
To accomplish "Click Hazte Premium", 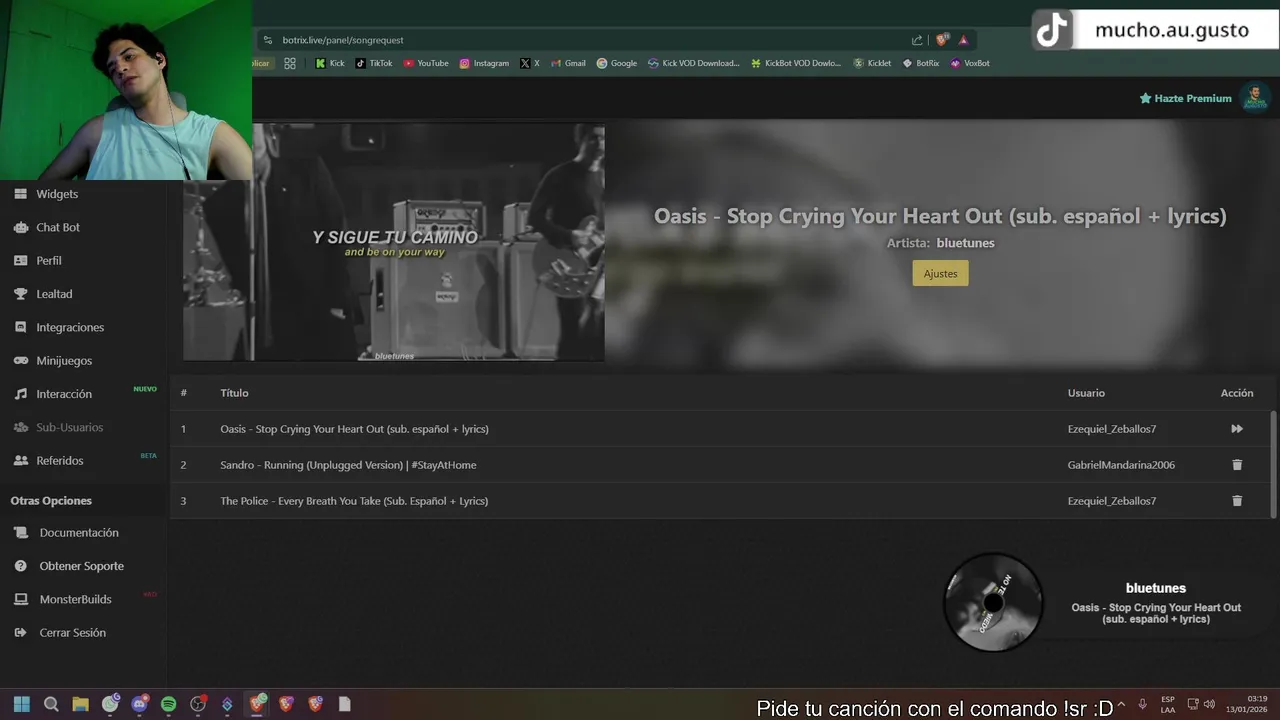I will coord(1185,98).
